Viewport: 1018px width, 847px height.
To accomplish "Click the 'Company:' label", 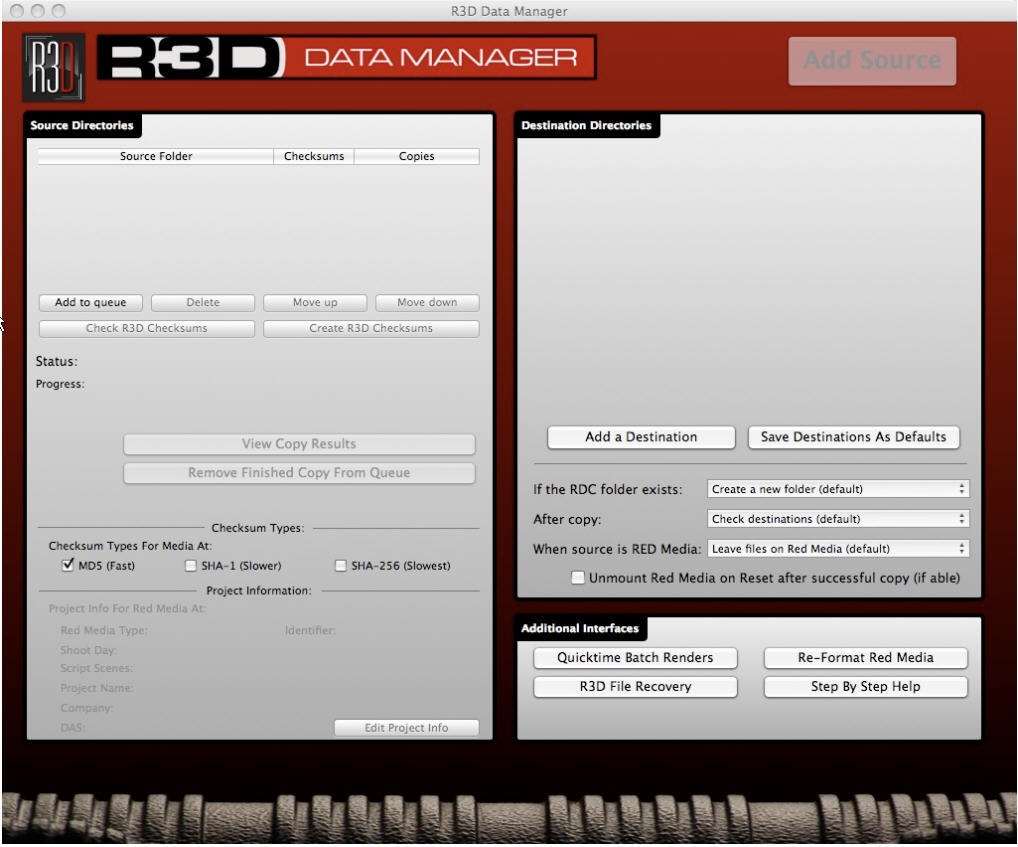I will [86, 708].
